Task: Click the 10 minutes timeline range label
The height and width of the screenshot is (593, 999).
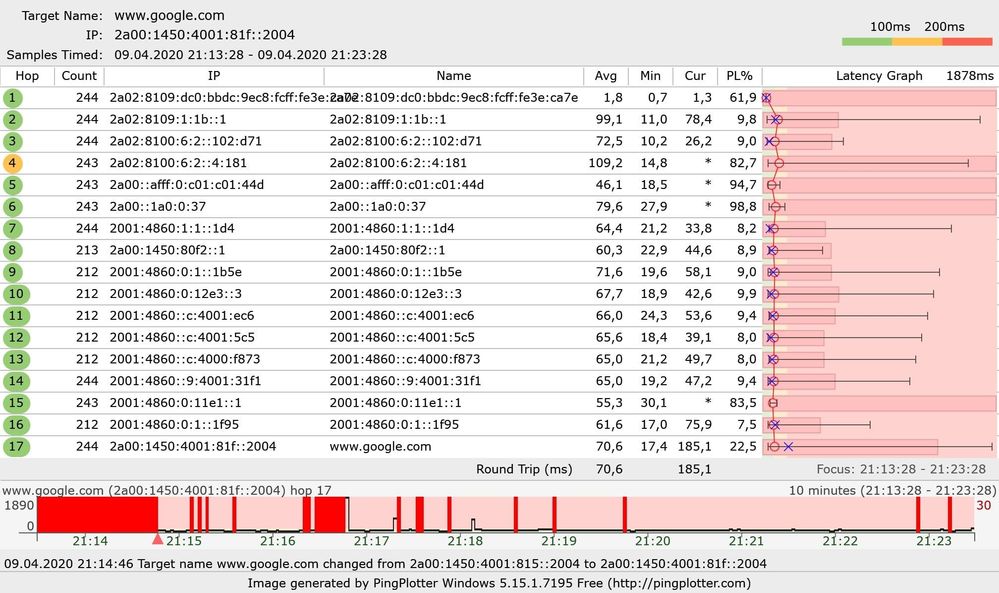Action: [893, 490]
